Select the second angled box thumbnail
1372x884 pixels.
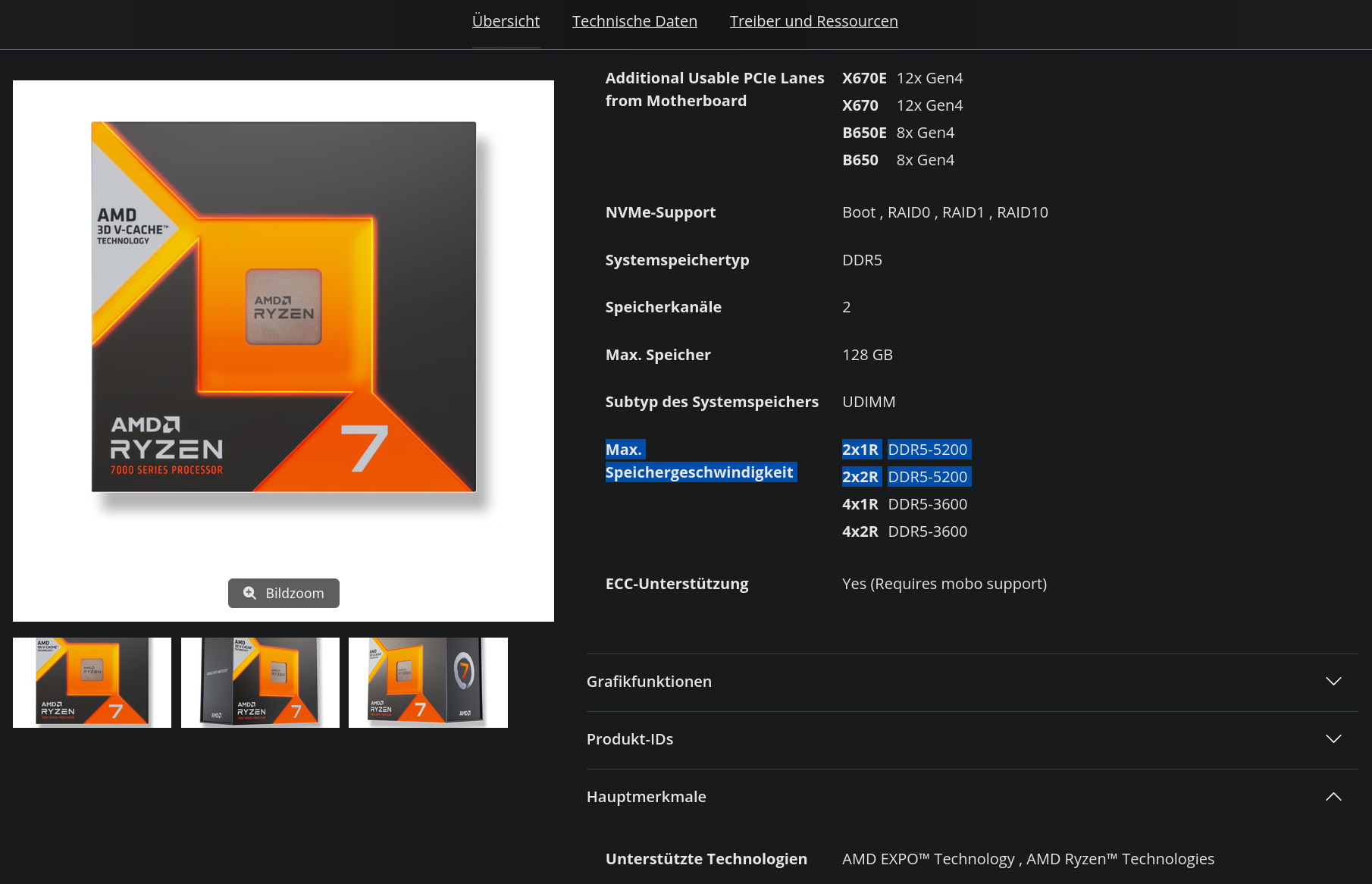click(x=260, y=682)
